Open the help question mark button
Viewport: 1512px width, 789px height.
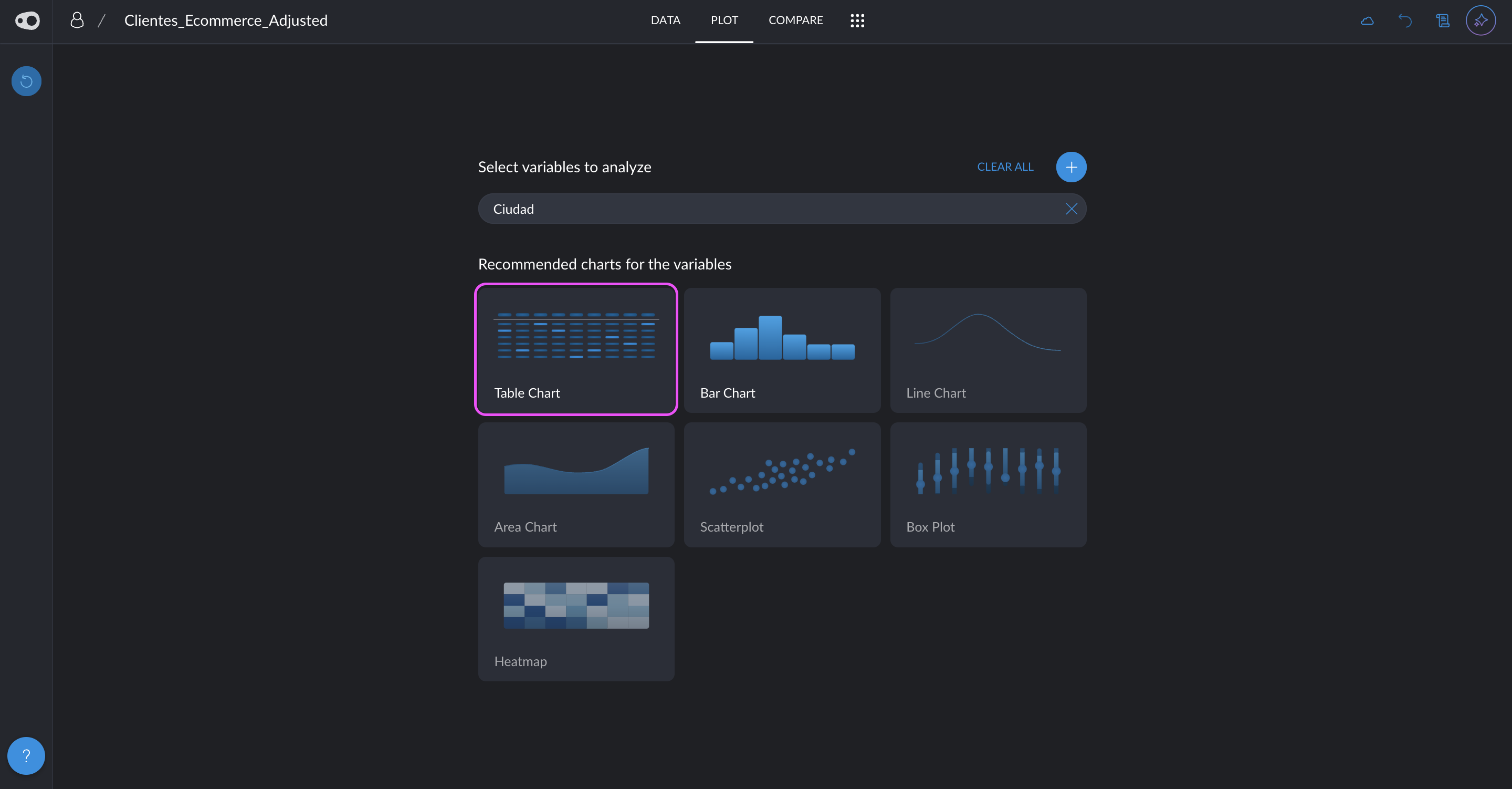point(26,755)
